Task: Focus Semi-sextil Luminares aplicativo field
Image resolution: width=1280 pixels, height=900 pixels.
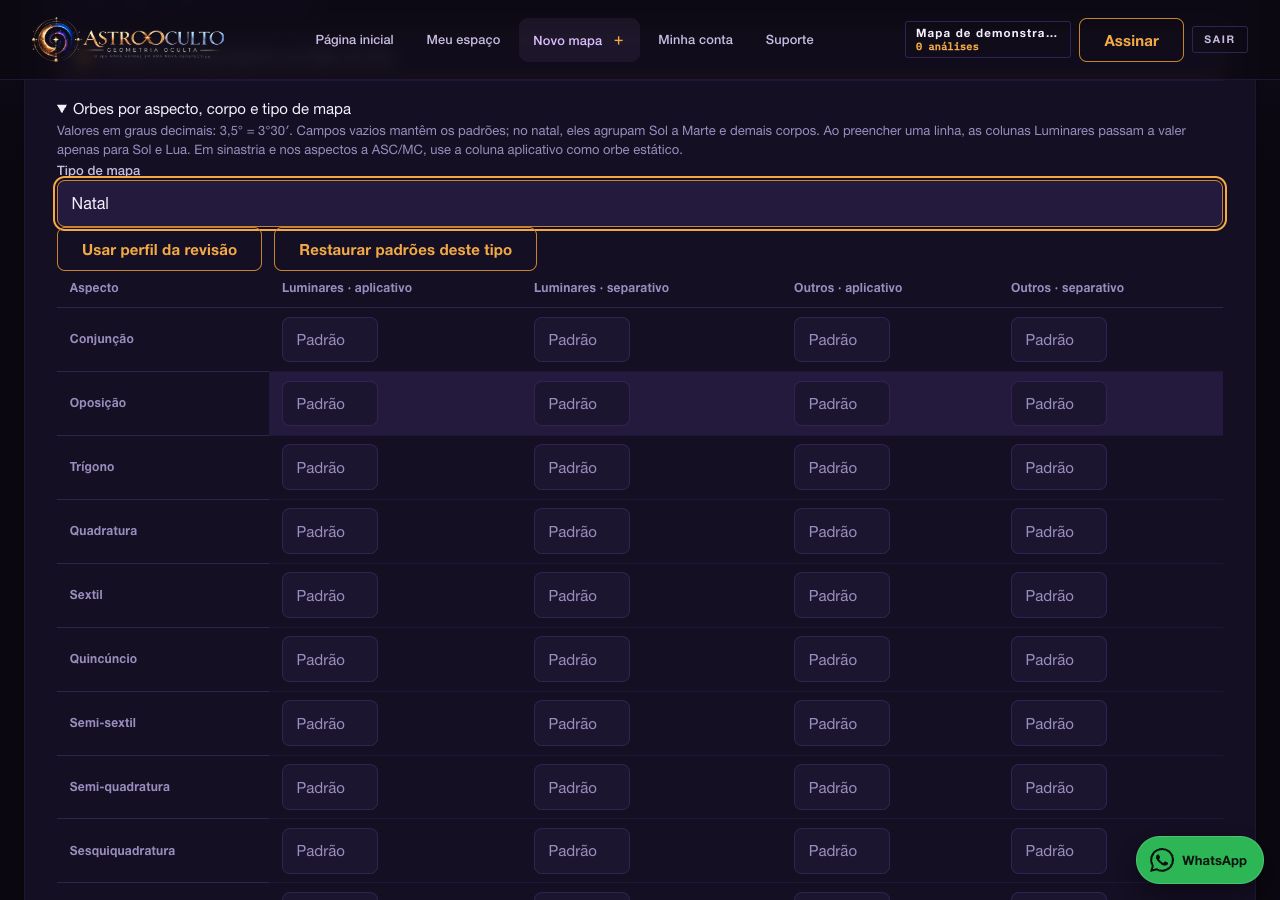Action: point(330,724)
